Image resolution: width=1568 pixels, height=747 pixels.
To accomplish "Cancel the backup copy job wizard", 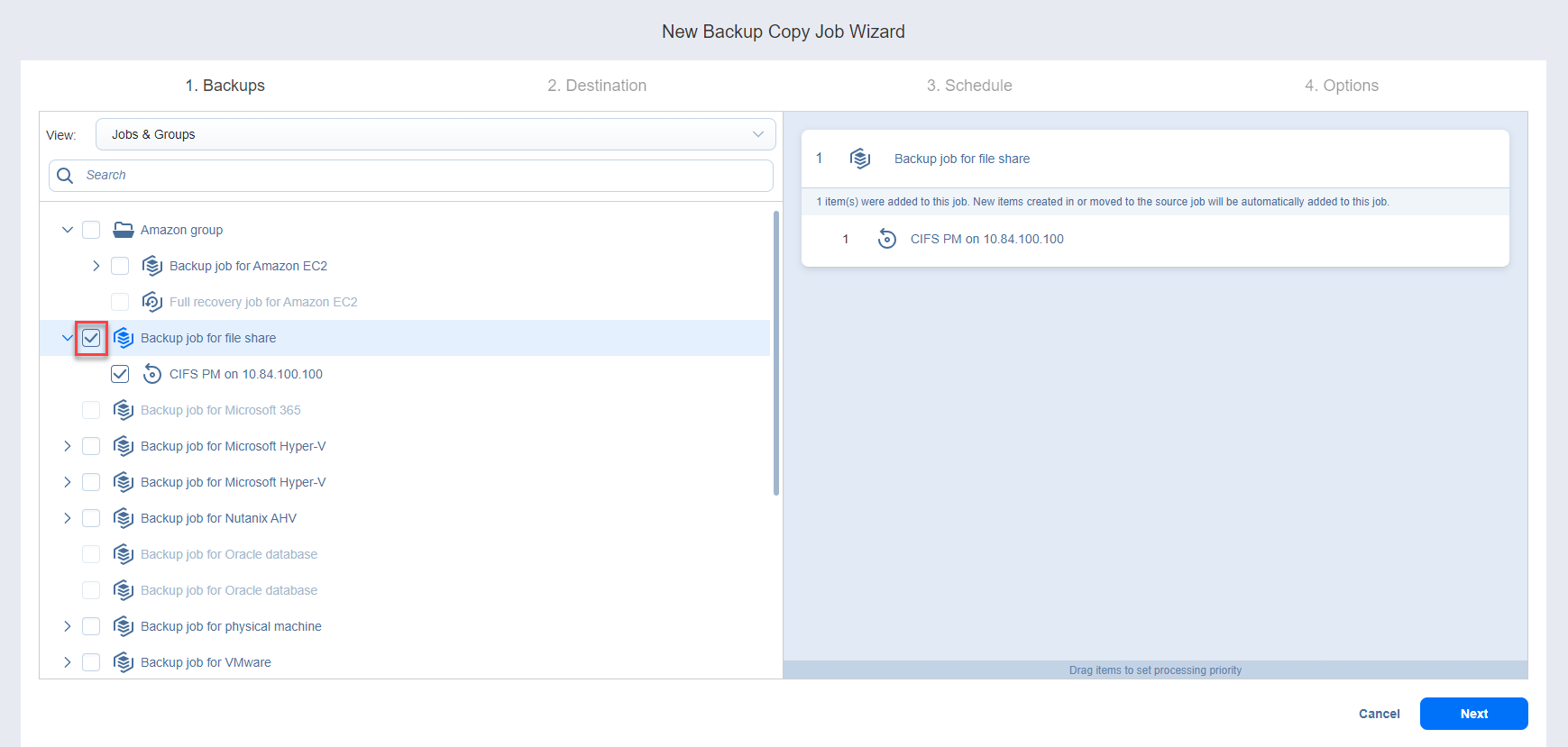I will click(x=1379, y=714).
